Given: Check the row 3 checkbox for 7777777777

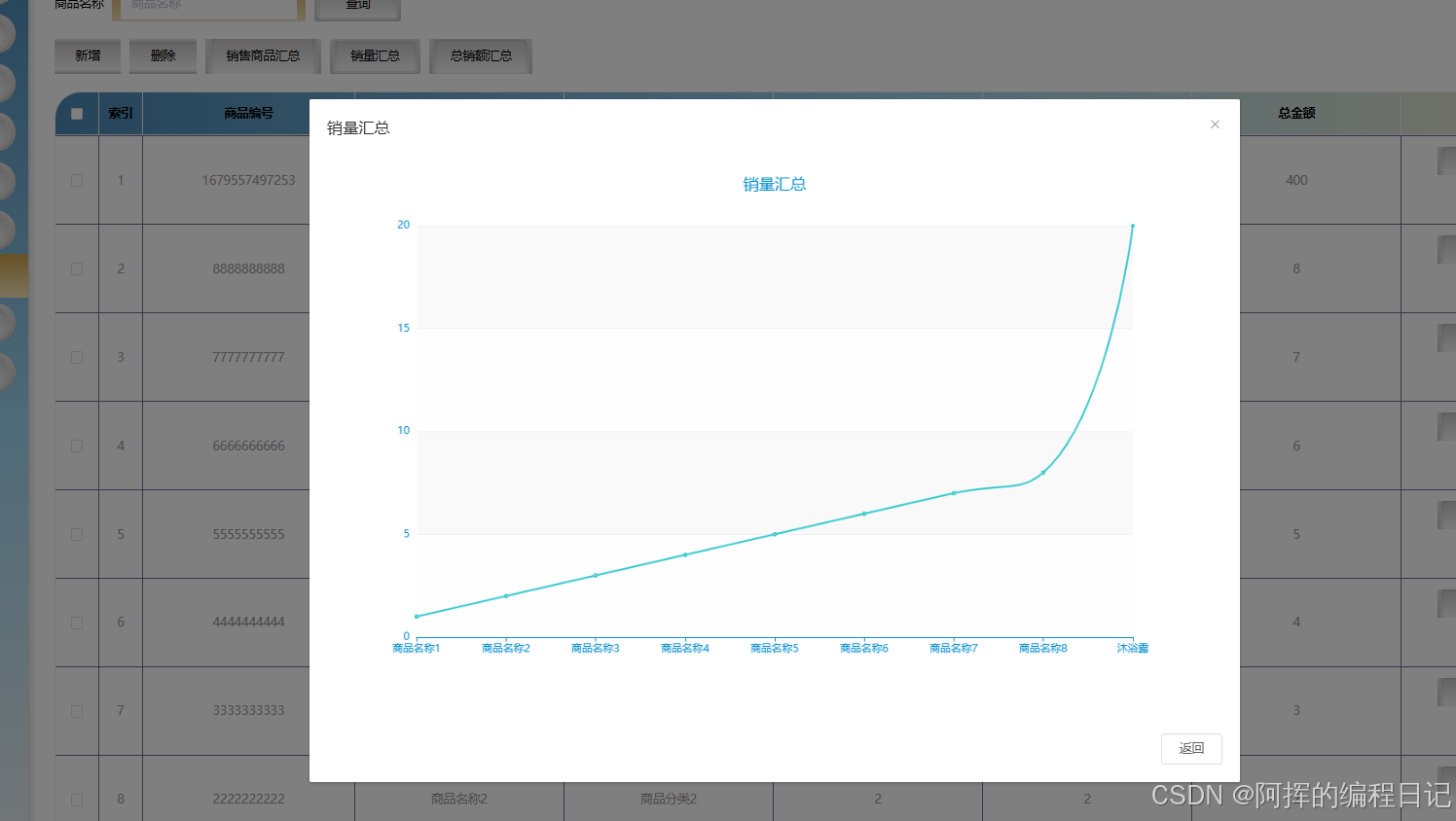Looking at the screenshot, I should pos(77,357).
